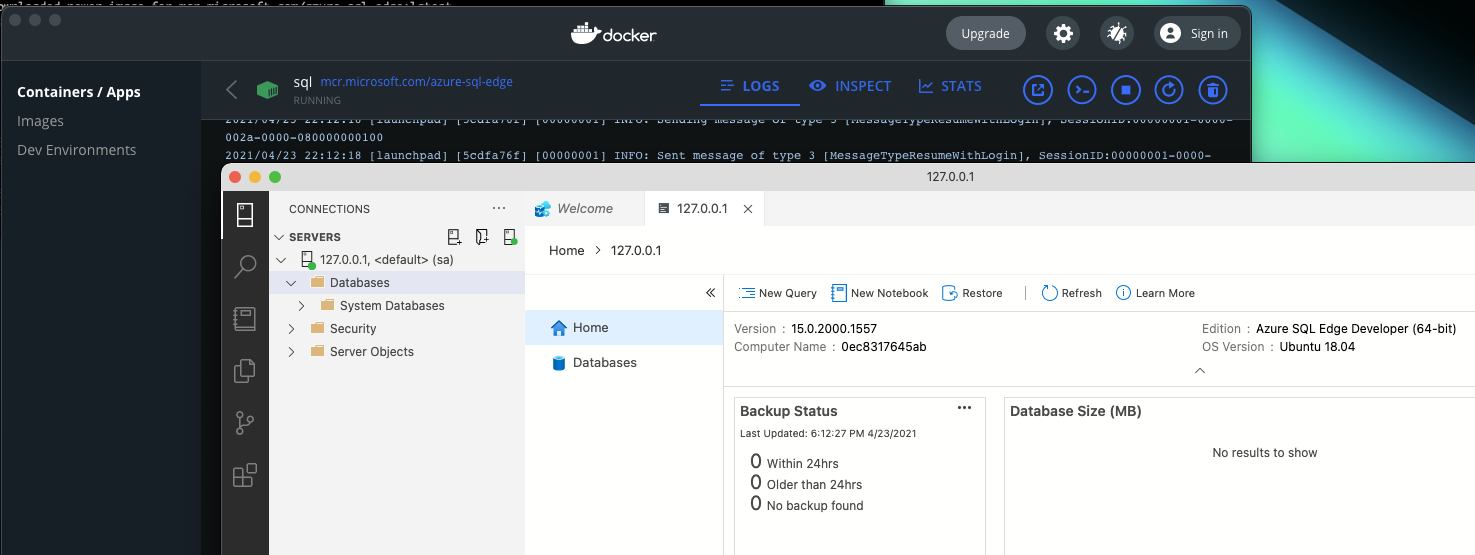Close the 127.0.0.1 tab
Viewport: 1475px width, 555px height.
748,209
